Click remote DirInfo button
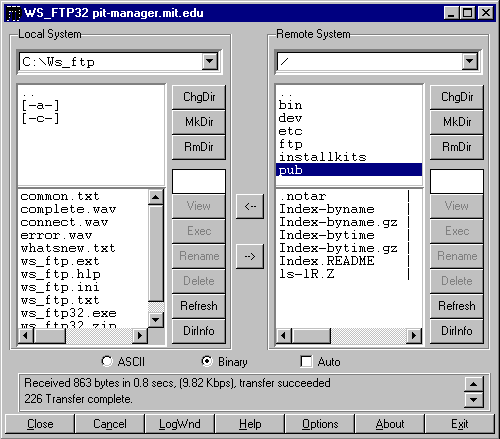The width and height of the screenshot is (500, 439). tap(457, 331)
